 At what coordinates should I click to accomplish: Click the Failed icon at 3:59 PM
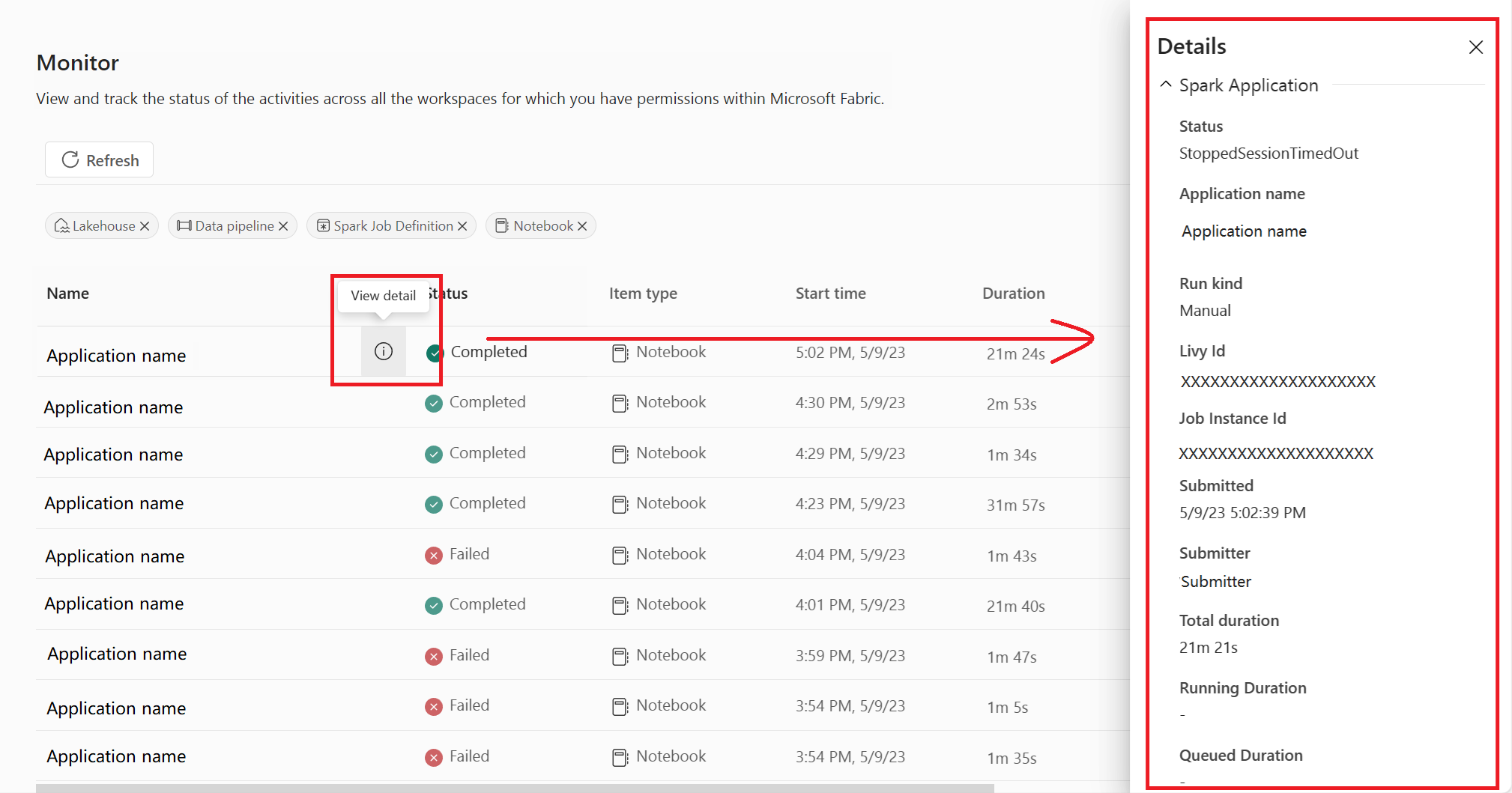coord(433,657)
